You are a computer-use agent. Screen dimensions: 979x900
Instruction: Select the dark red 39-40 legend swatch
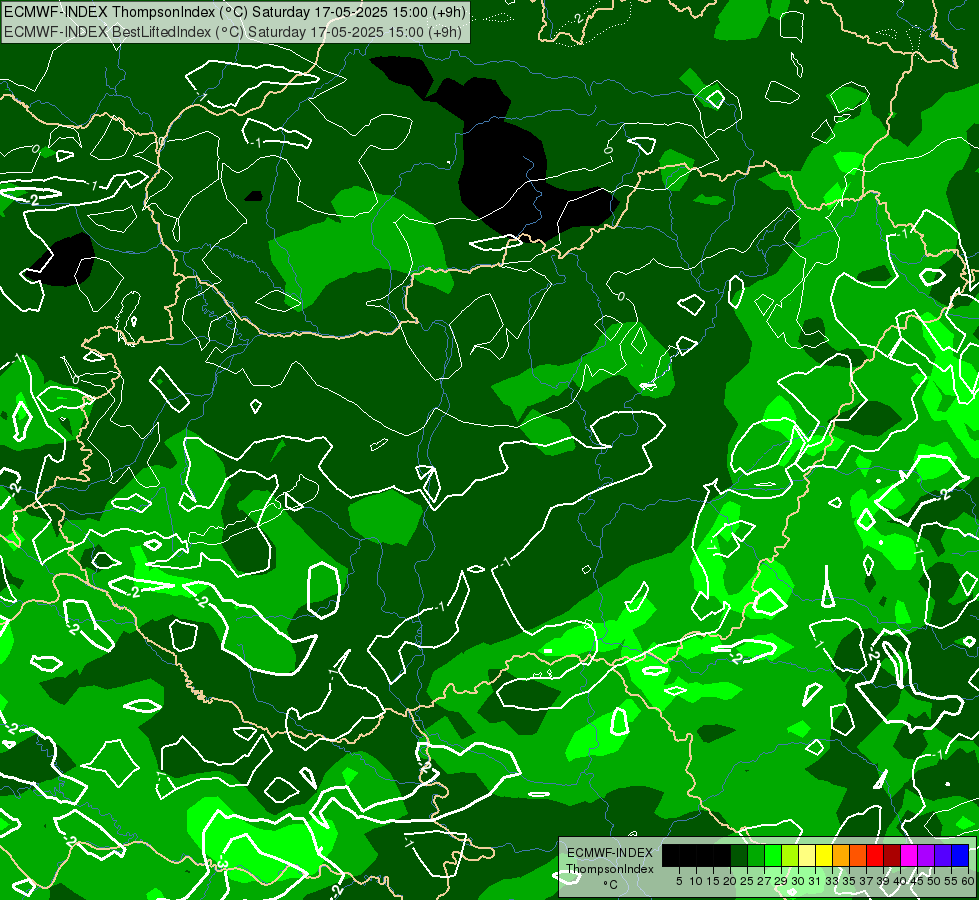pos(892,855)
